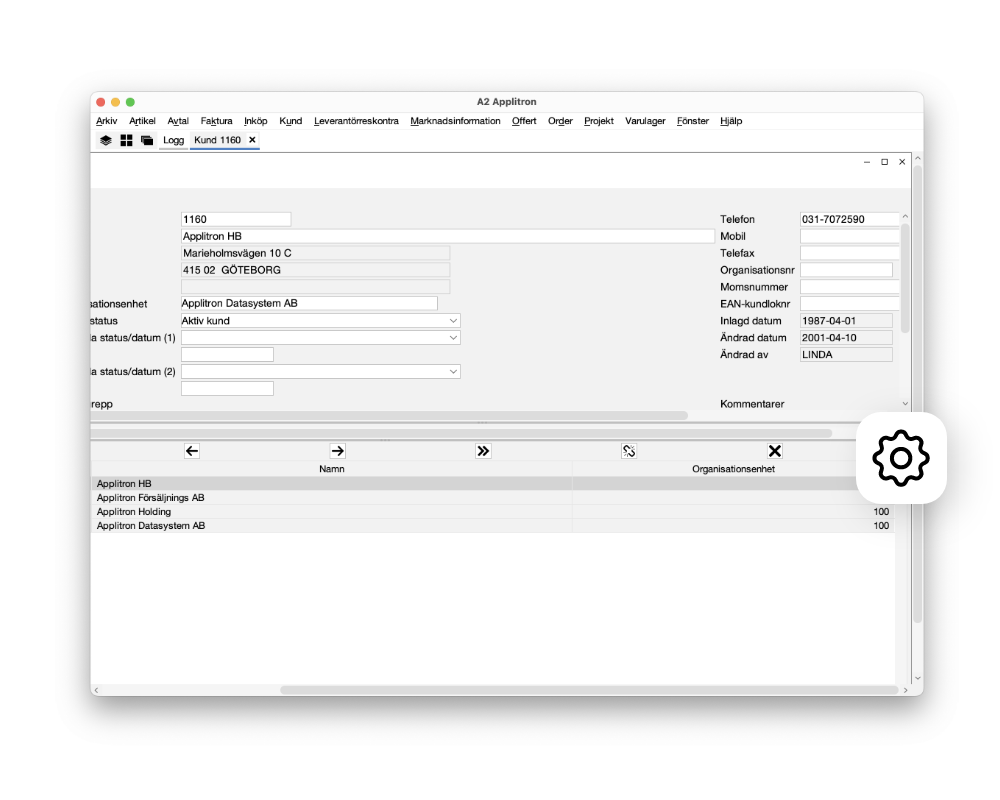This screenshot has width=1000, height=800.
Task: Open the Faktura menu
Action: point(216,121)
